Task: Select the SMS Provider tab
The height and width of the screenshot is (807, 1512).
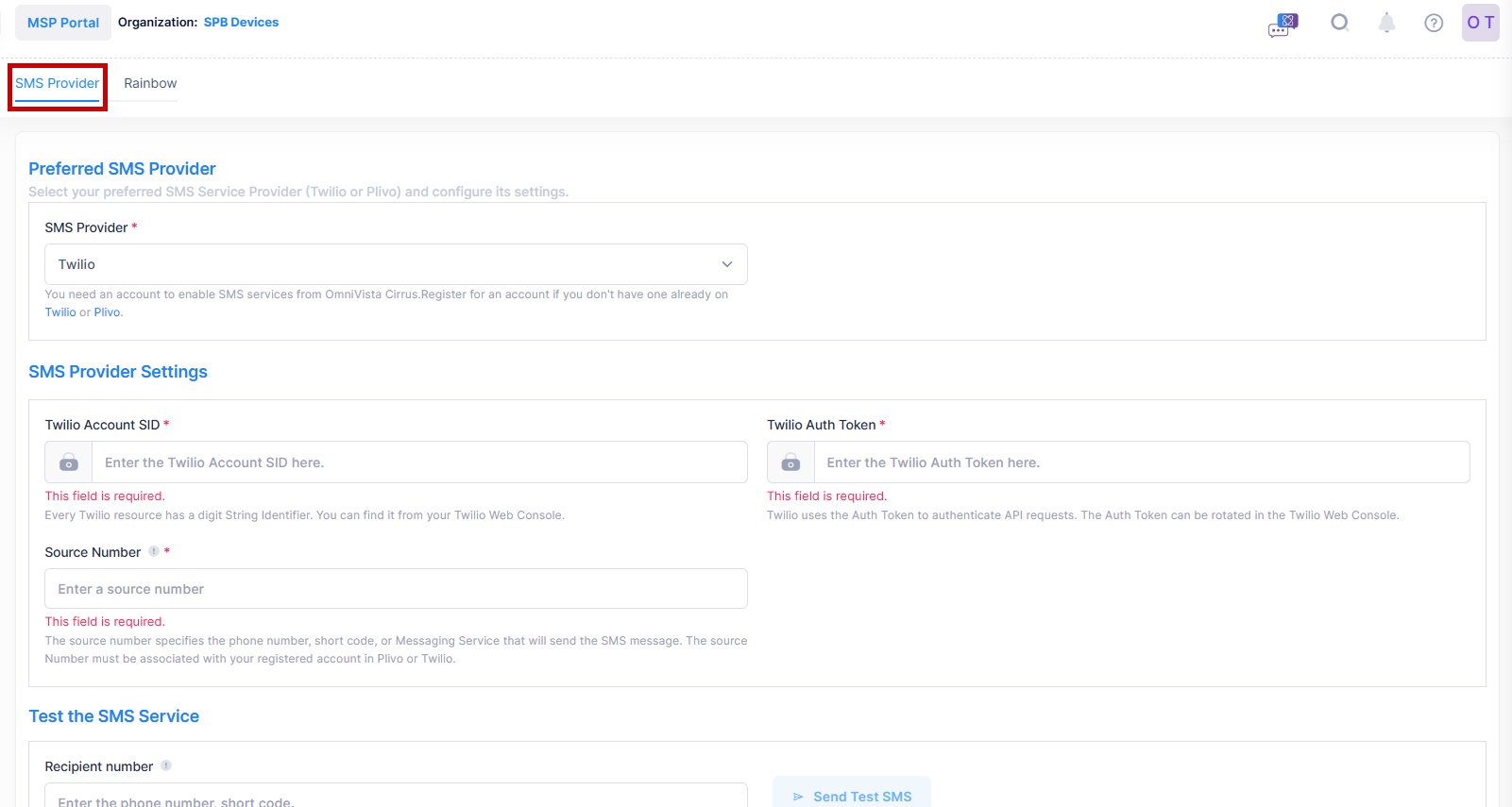Action: [57, 83]
